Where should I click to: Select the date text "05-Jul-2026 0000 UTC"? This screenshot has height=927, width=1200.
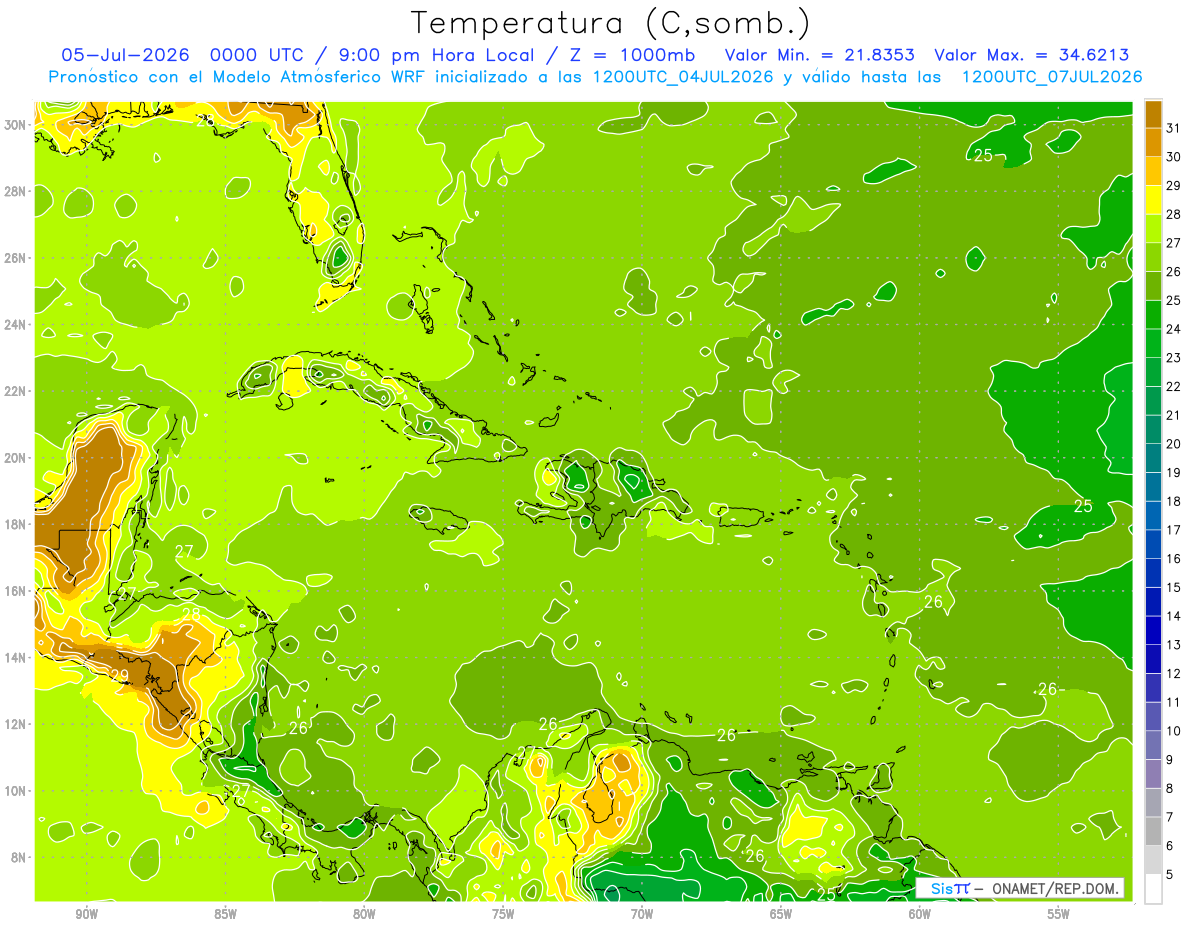[184, 55]
